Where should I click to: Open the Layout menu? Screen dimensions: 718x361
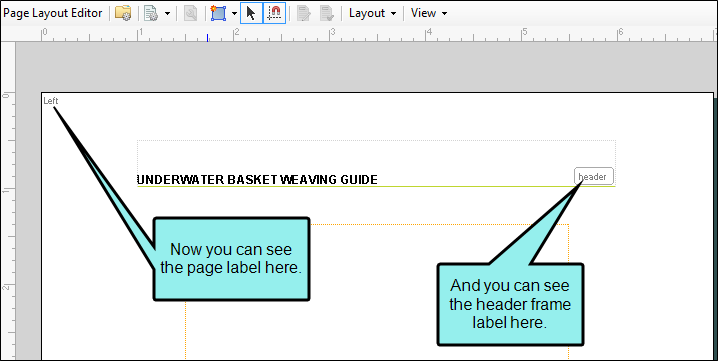[372, 13]
